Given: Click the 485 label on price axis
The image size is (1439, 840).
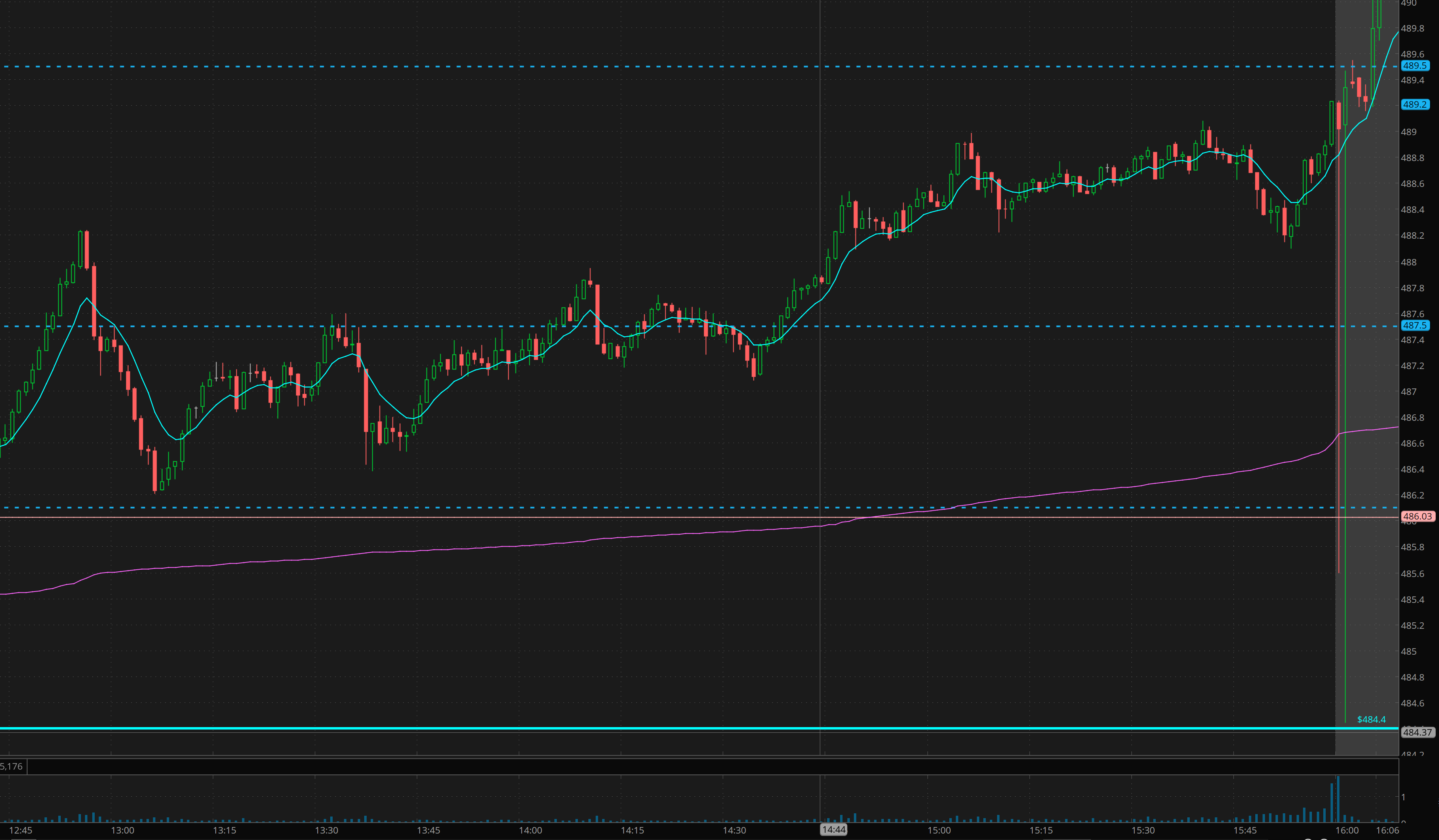Looking at the screenshot, I should coord(1409,651).
